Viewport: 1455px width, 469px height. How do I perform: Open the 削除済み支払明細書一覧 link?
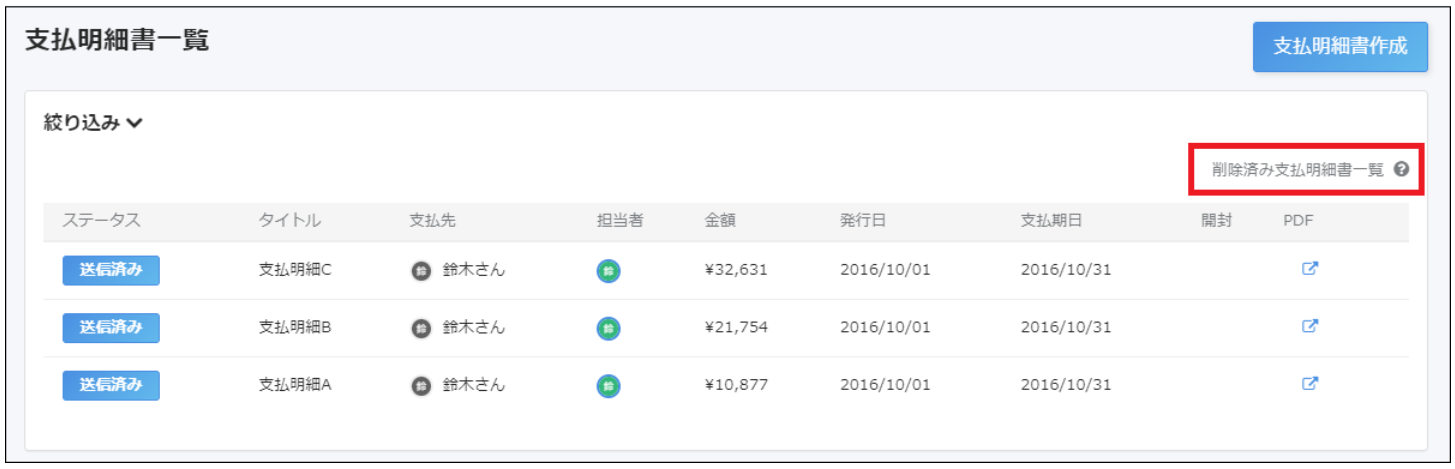click(x=1298, y=170)
